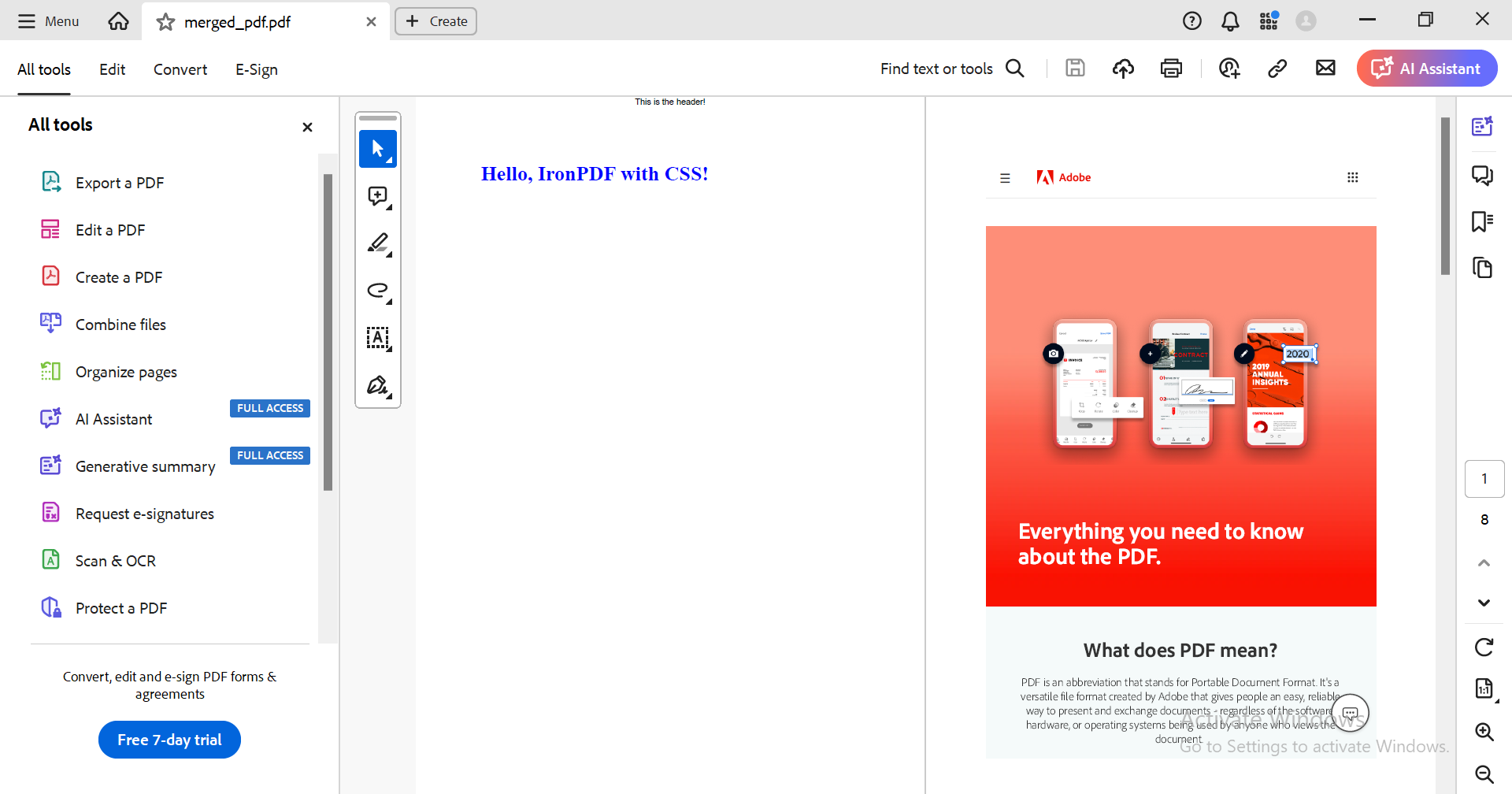
Task: Go to next page with down chevron
Action: click(x=1484, y=603)
